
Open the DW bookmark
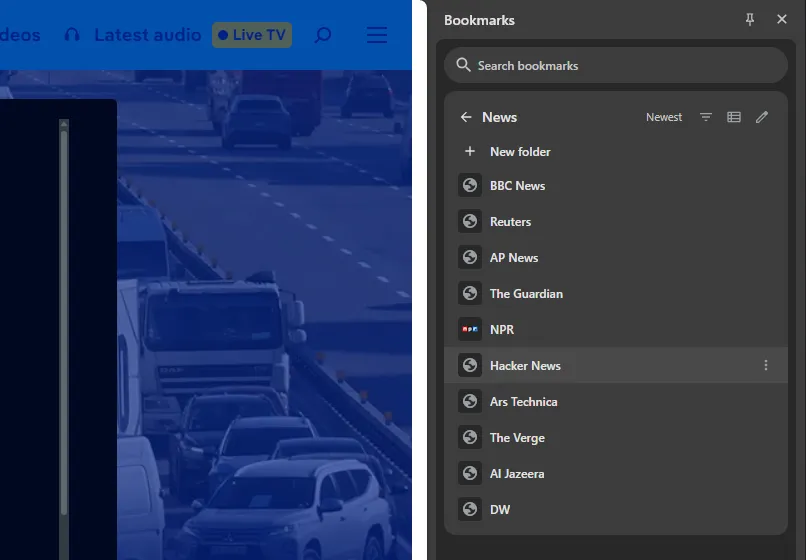point(615,510)
